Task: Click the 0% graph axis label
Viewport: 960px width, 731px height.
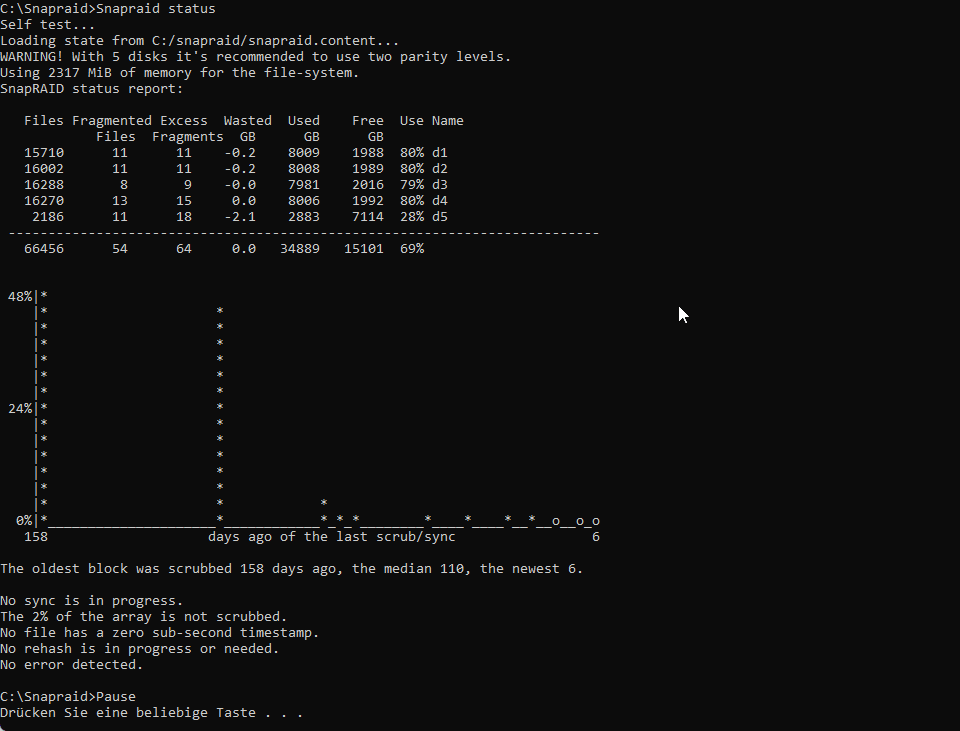Action: point(24,520)
